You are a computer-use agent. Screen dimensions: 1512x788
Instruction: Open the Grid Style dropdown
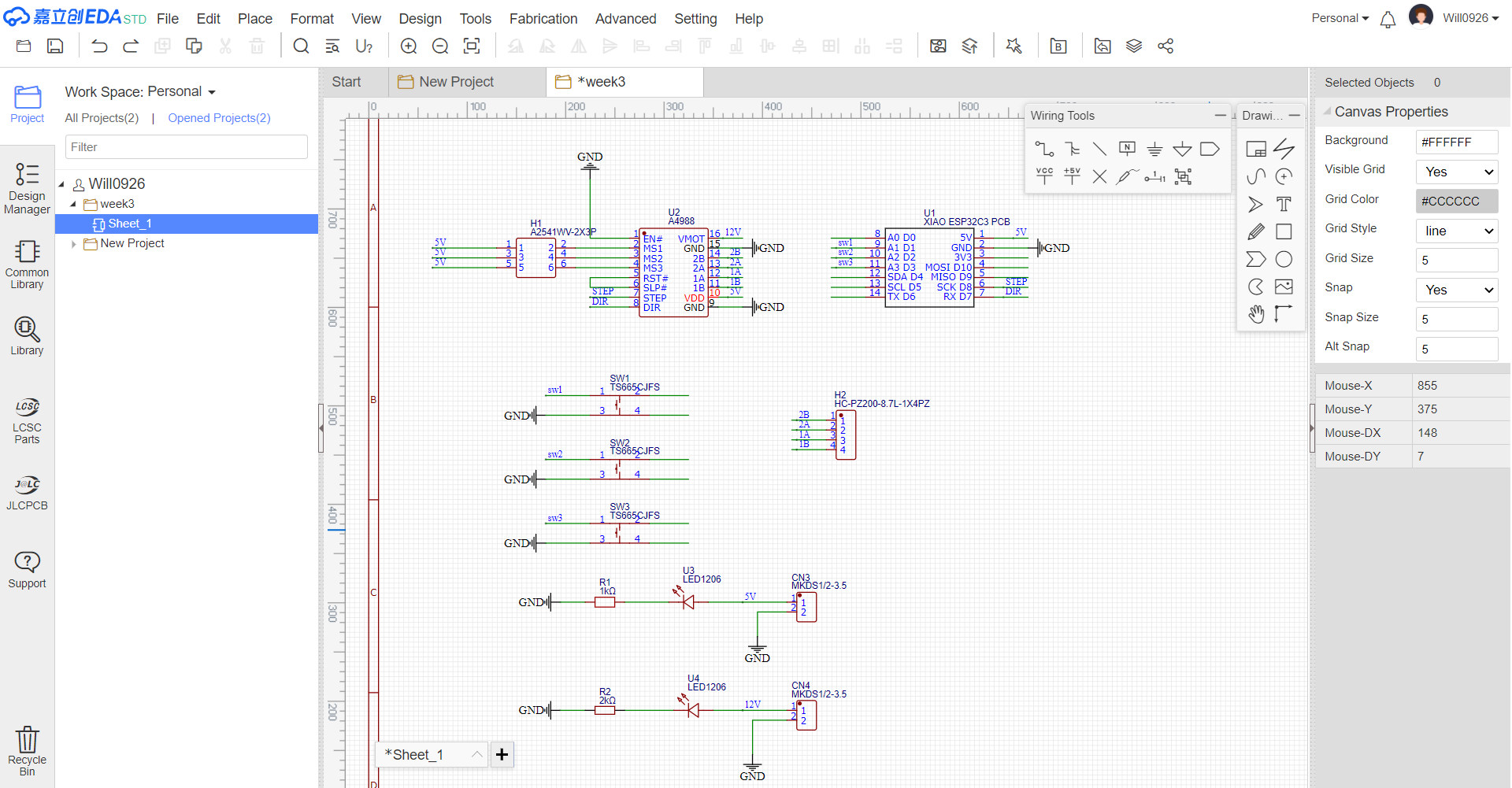point(1456,231)
